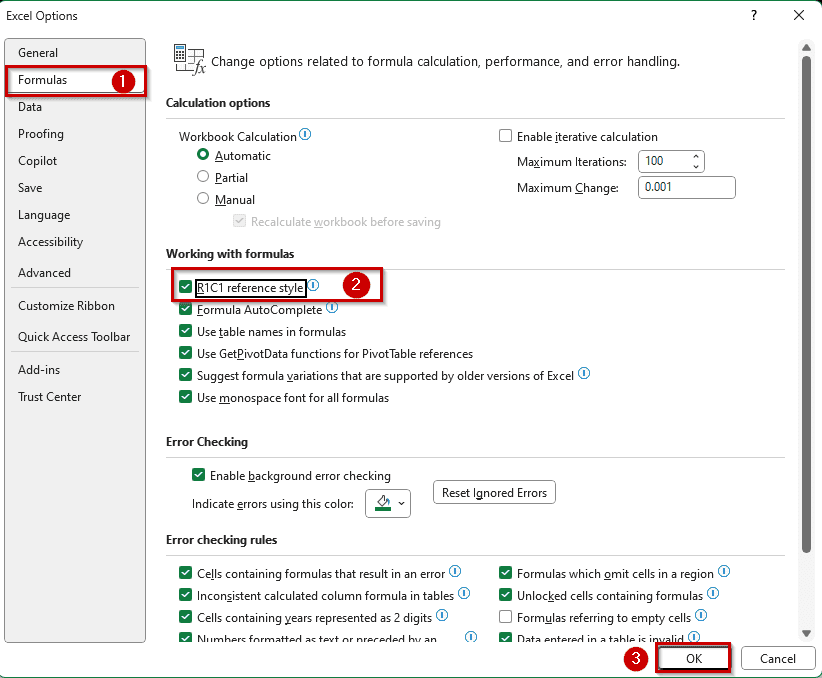Decrease Maximum Iterations with spinner down arrow

pyautogui.click(x=697, y=166)
